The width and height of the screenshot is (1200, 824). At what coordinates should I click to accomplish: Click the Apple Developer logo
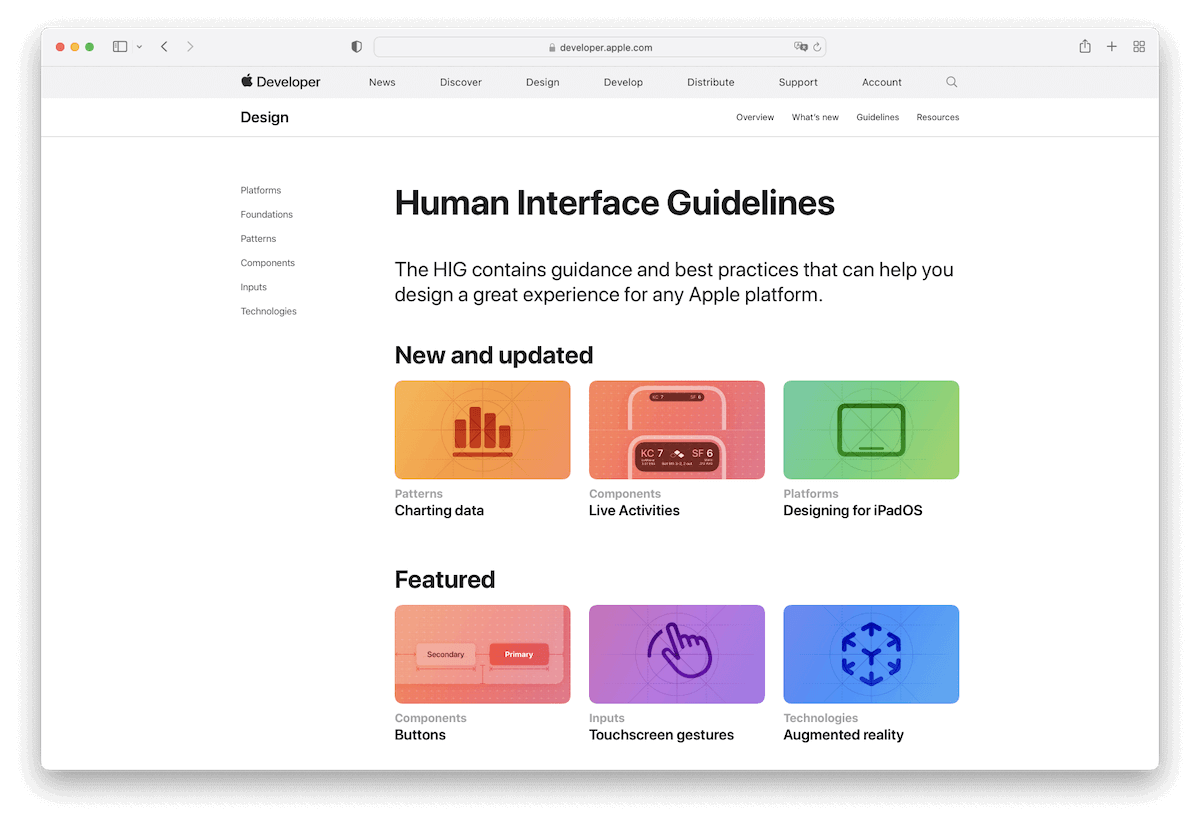[x=281, y=82]
